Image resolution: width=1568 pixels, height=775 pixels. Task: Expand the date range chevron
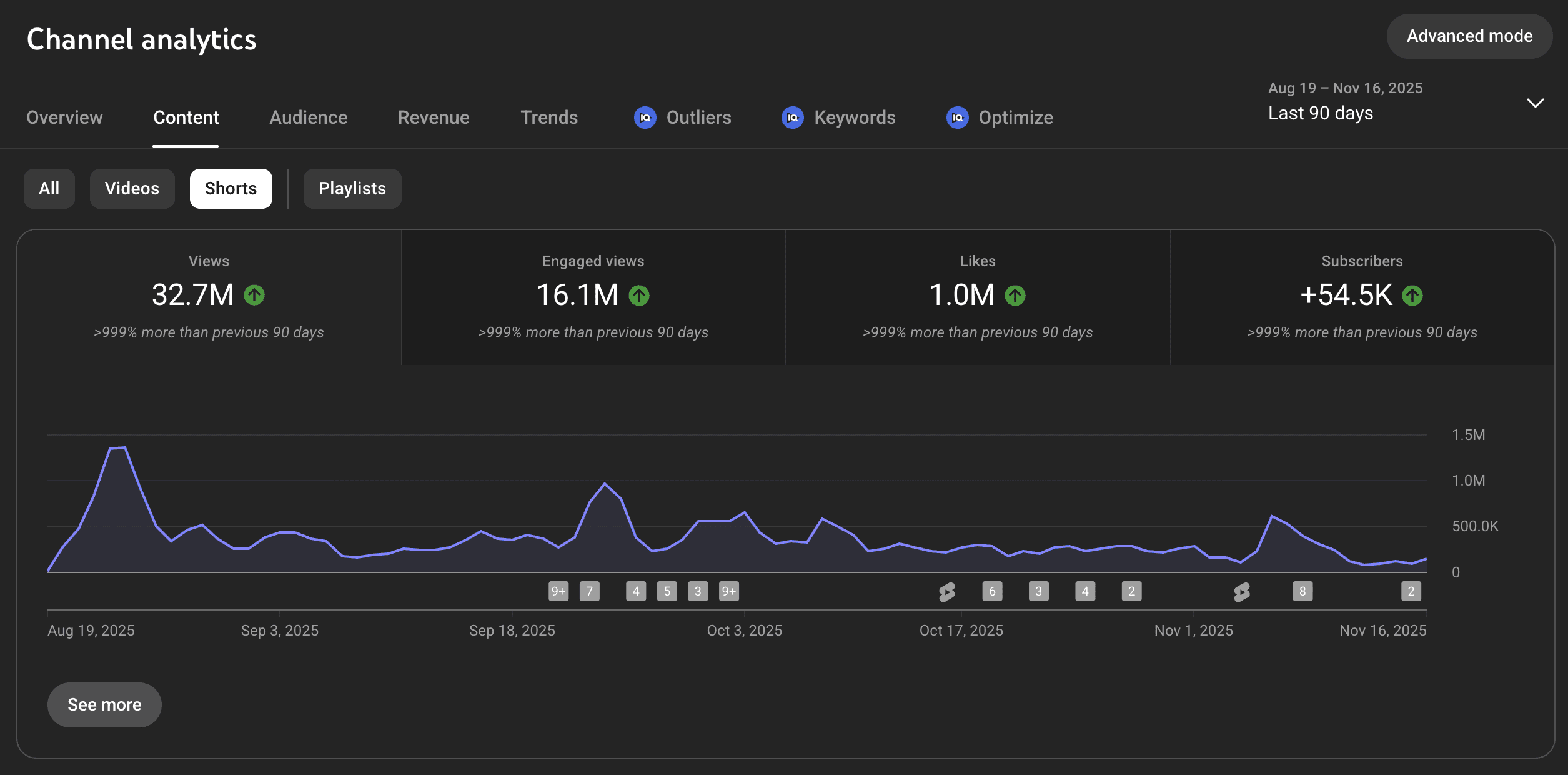tap(1535, 102)
